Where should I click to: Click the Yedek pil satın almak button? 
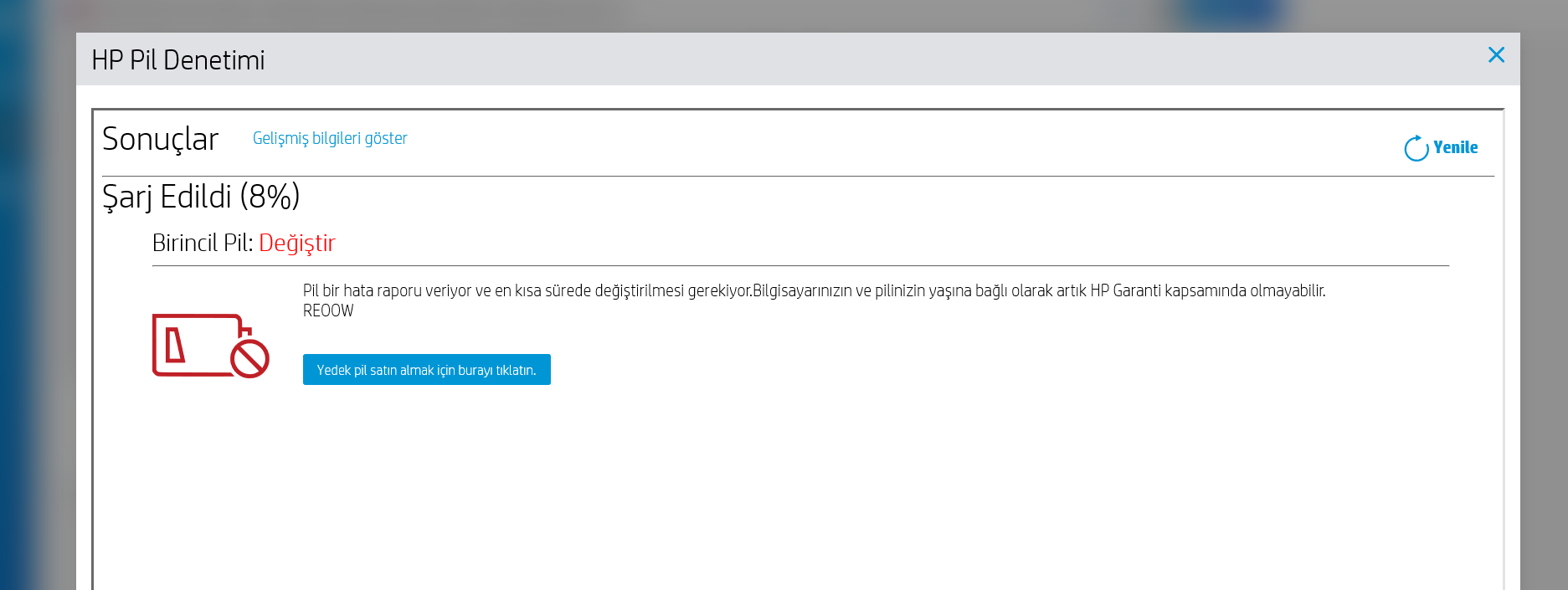pyautogui.click(x=426, y=370)
